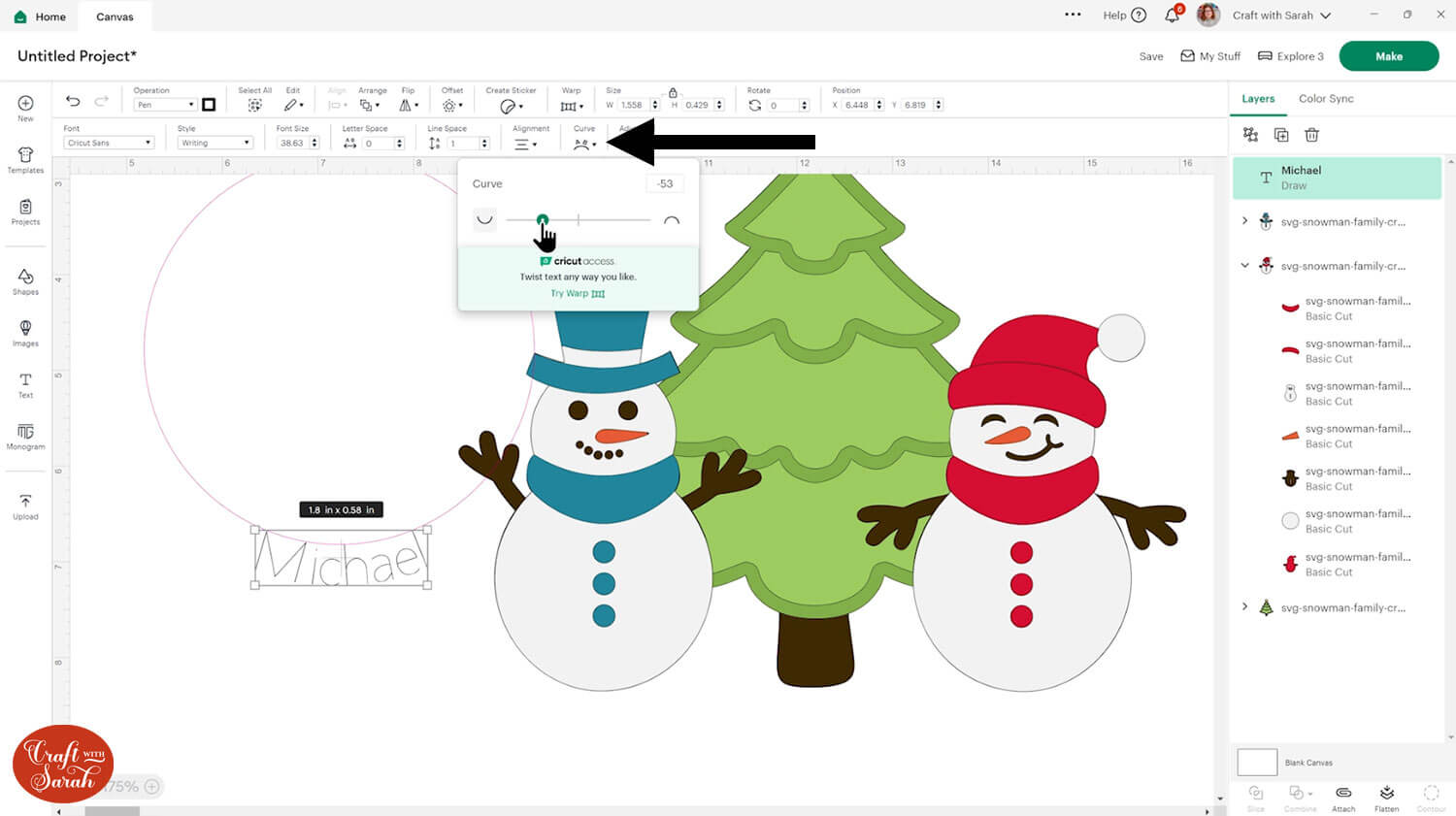The image size is (1456, 816).
Task: Open the three-dot more options menu
Action: pos(1073,15)
